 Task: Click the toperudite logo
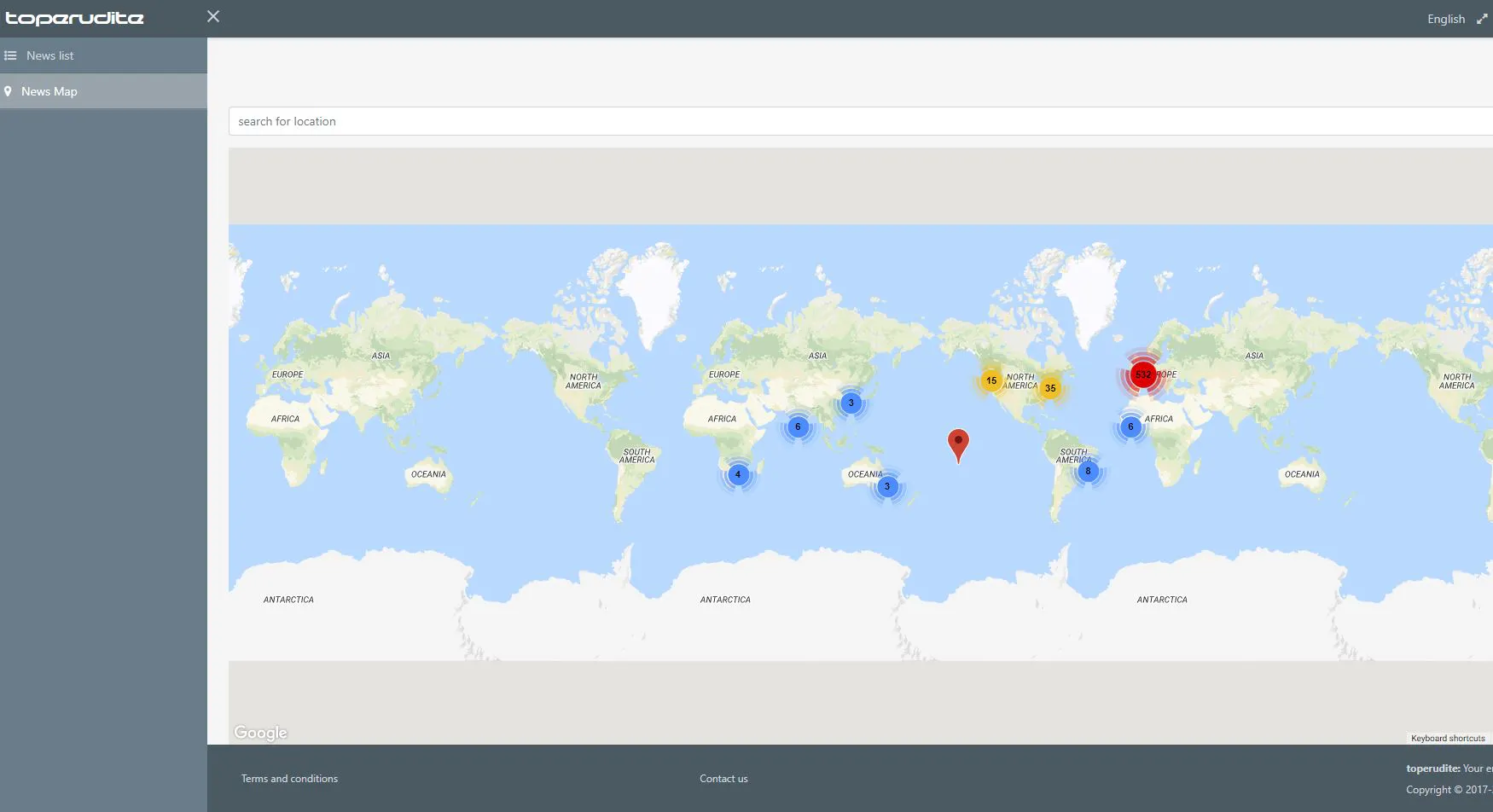(x=75, y=18)
